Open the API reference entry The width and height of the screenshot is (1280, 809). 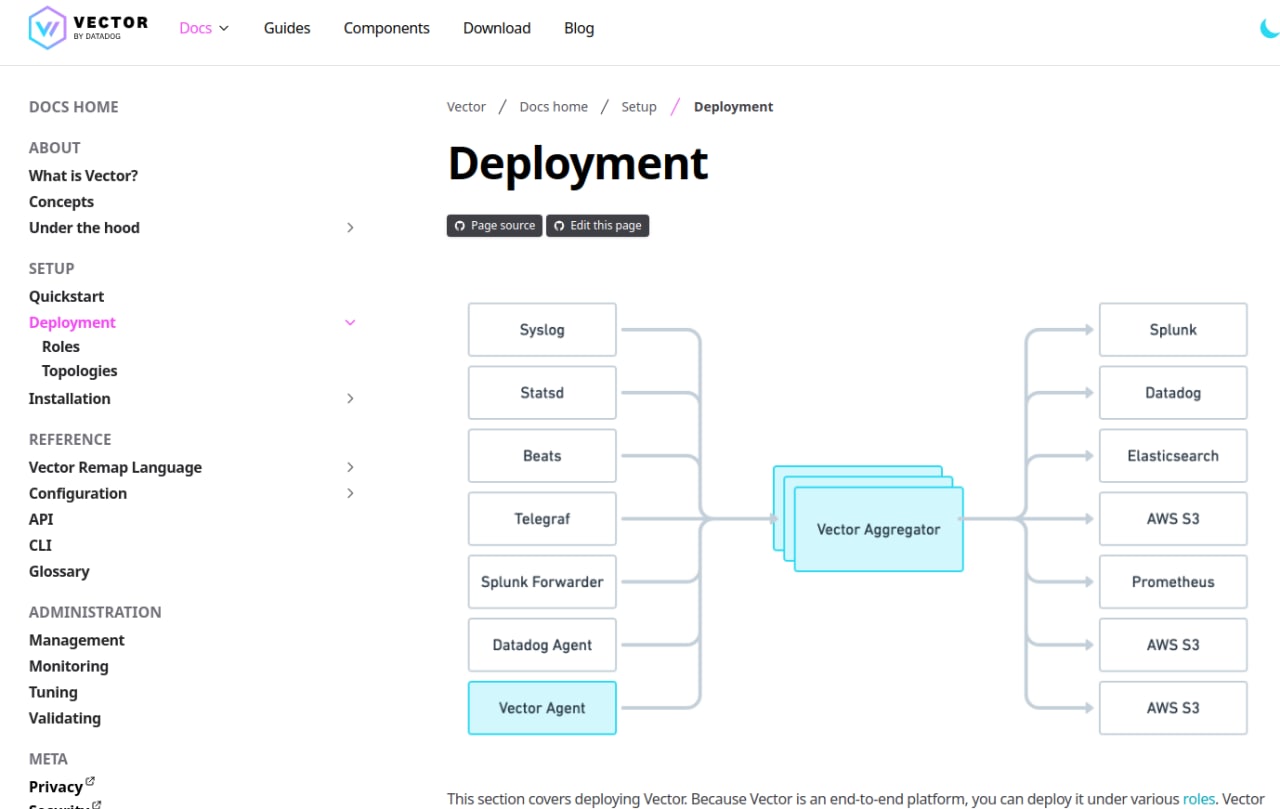(x=41, y=520)
